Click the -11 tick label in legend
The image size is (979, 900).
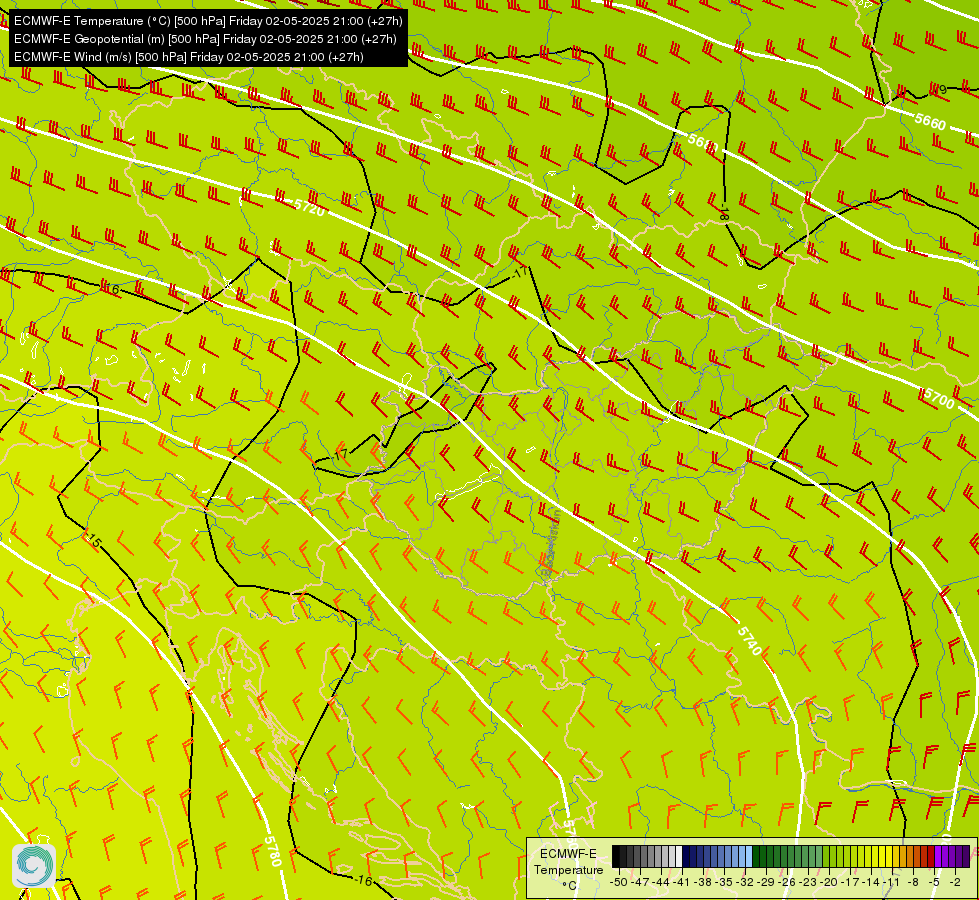point(892,882)
